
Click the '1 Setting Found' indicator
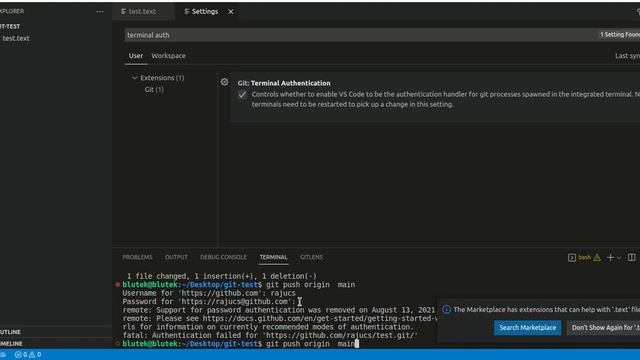click(x=619, y=35)
